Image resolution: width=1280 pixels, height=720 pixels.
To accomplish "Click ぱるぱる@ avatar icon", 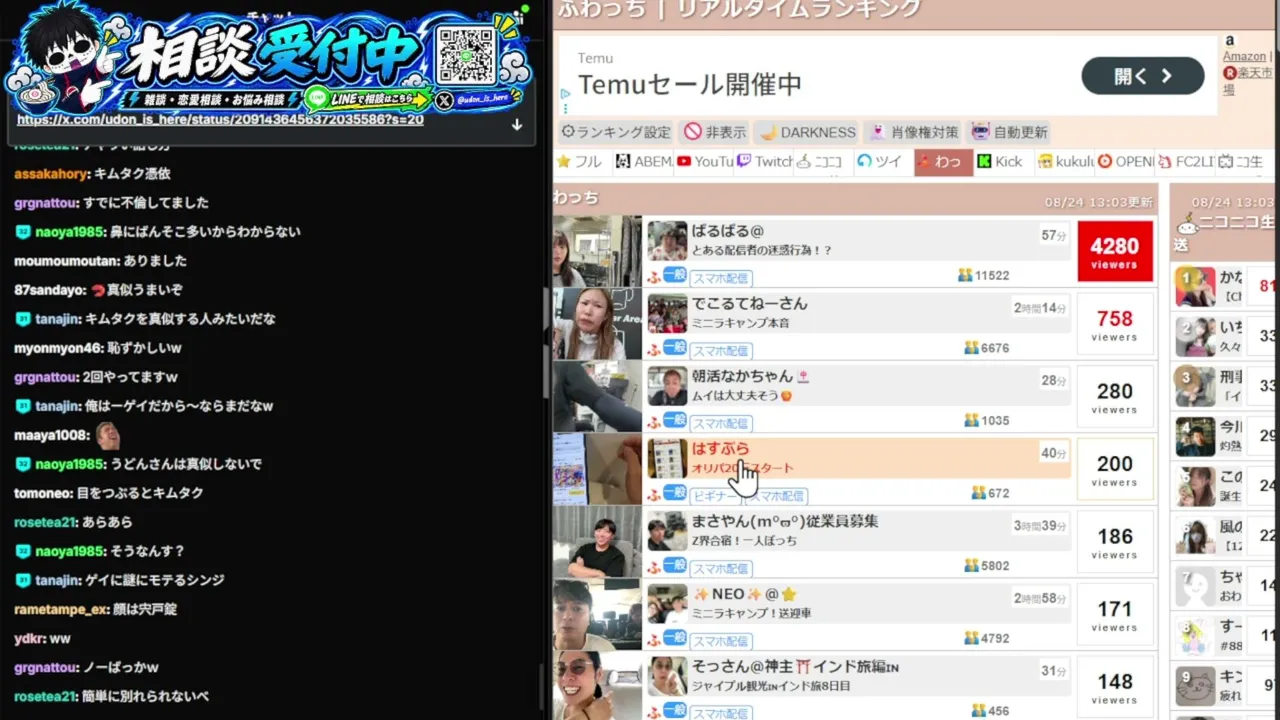I will [x=667, y=241].
